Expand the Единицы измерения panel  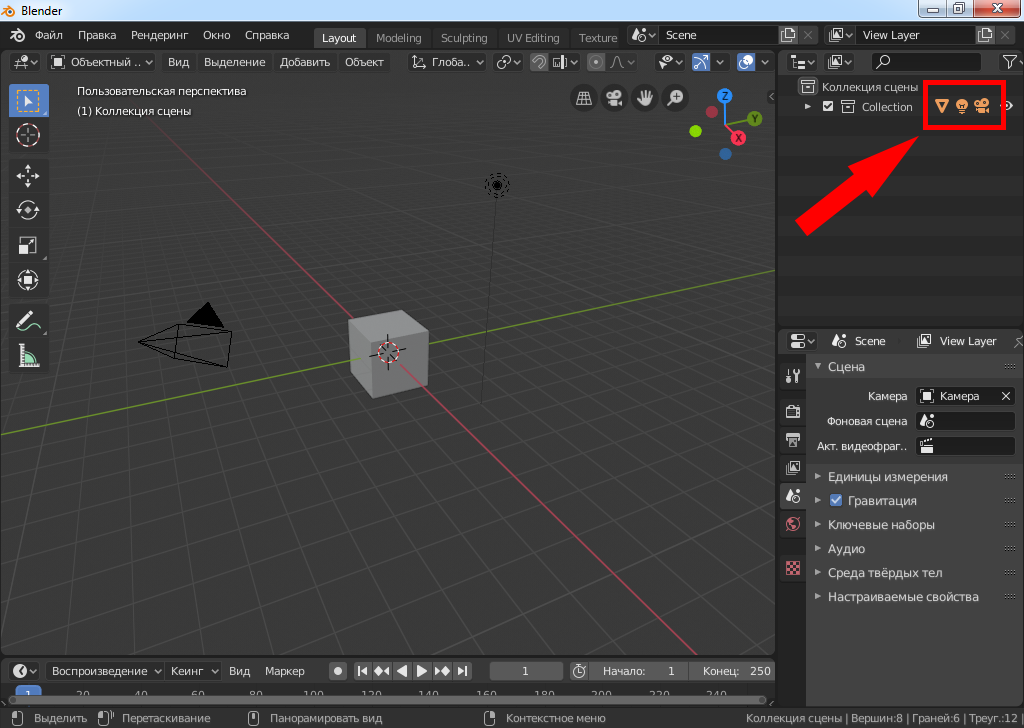coord(887,477)
